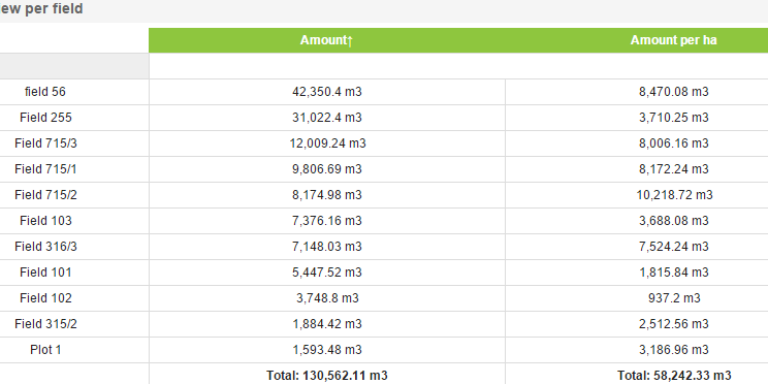Click per-ha value 937.2 m3
This screenshot has height=384, width=768.
674,298
